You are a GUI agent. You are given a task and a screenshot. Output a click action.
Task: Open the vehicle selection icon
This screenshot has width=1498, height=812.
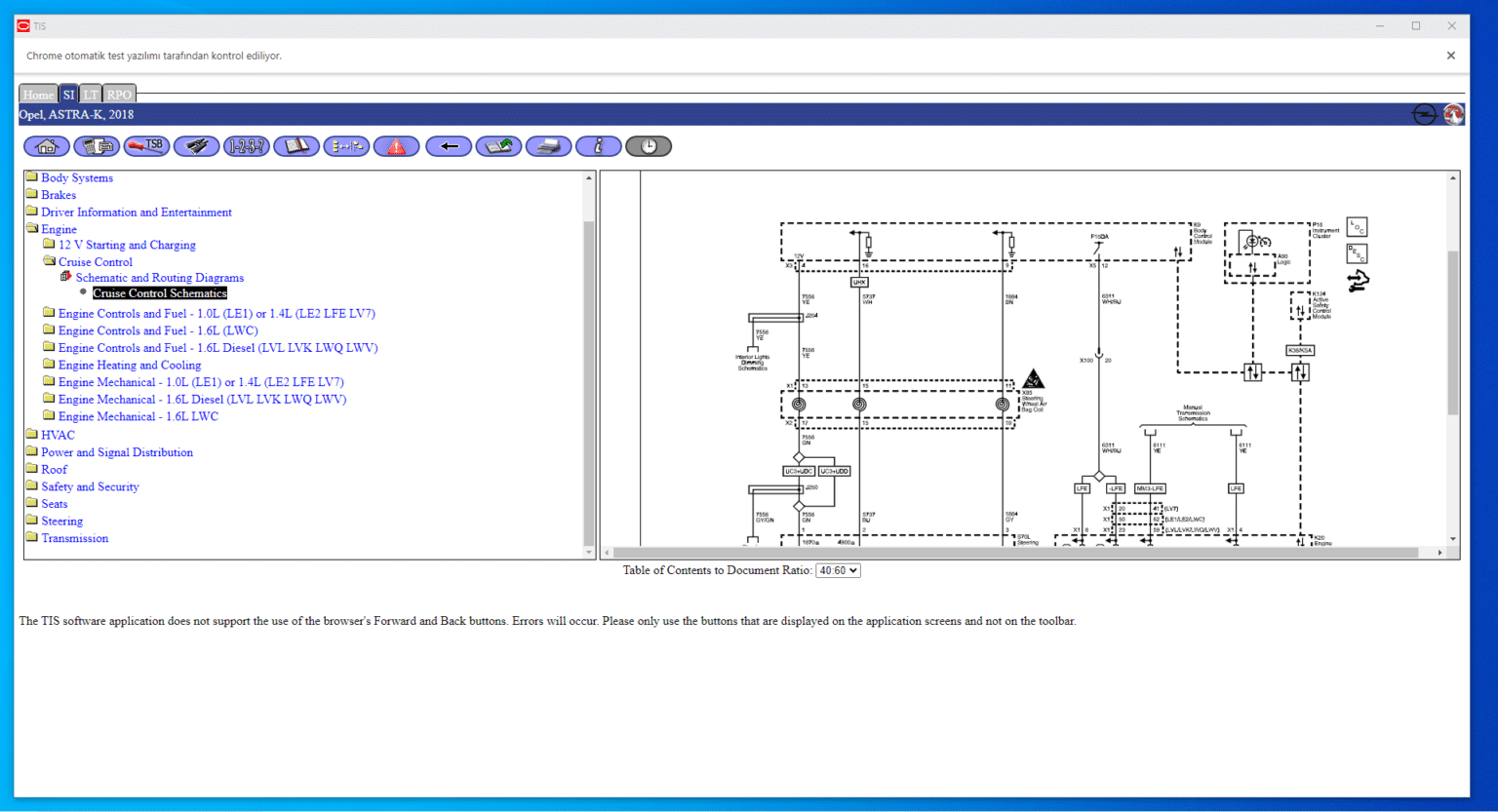pos(97,145)
